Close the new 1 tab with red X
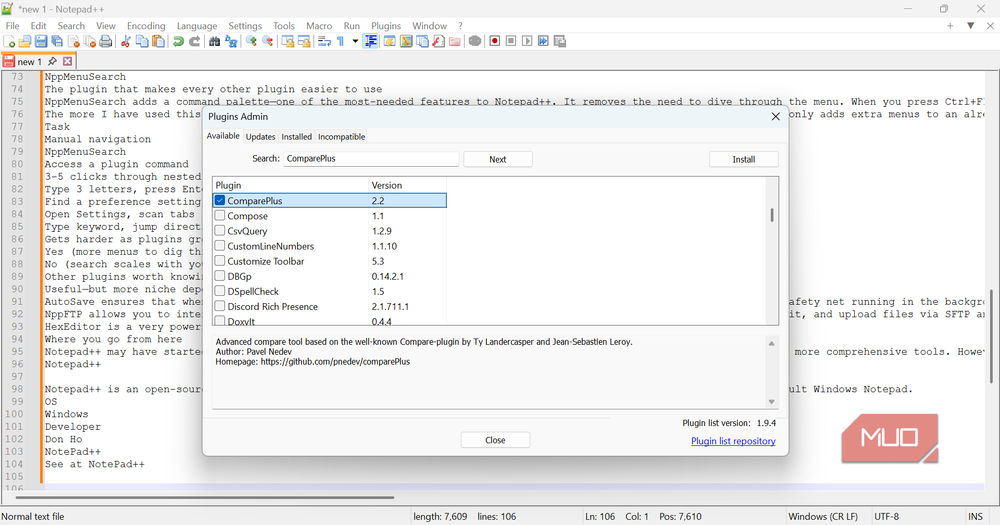The image size is (1000, 525). [68, 61]
